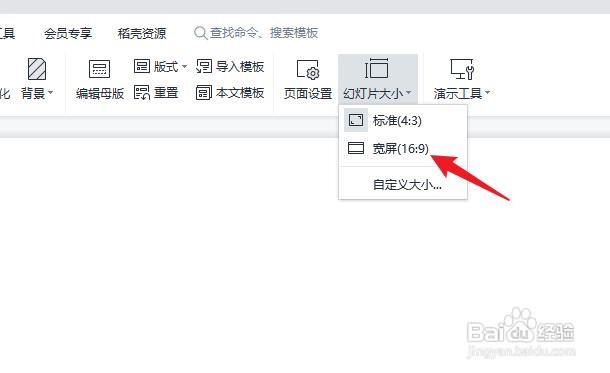Click the 本文模板 template icon

204,93
